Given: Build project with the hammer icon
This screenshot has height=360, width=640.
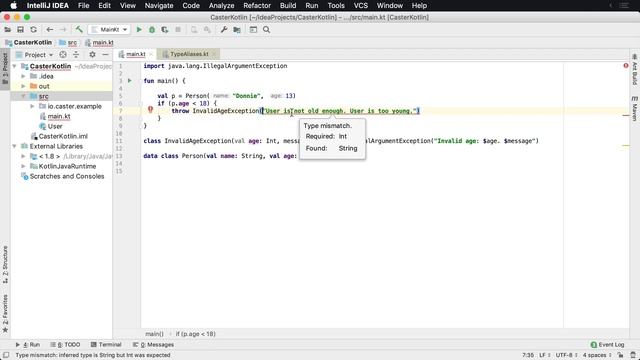Looking at the screenshot, I should 79,30.
